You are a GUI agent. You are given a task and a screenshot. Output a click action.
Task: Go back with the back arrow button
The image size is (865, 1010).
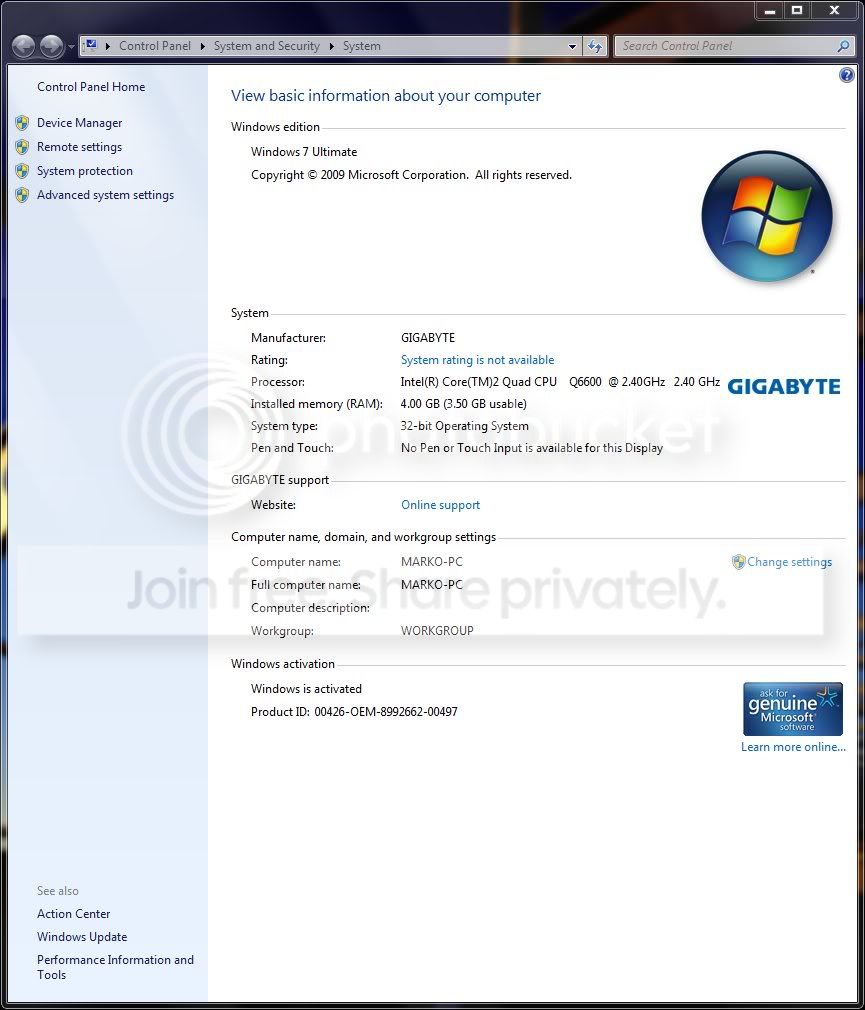[x=24, y=46]
